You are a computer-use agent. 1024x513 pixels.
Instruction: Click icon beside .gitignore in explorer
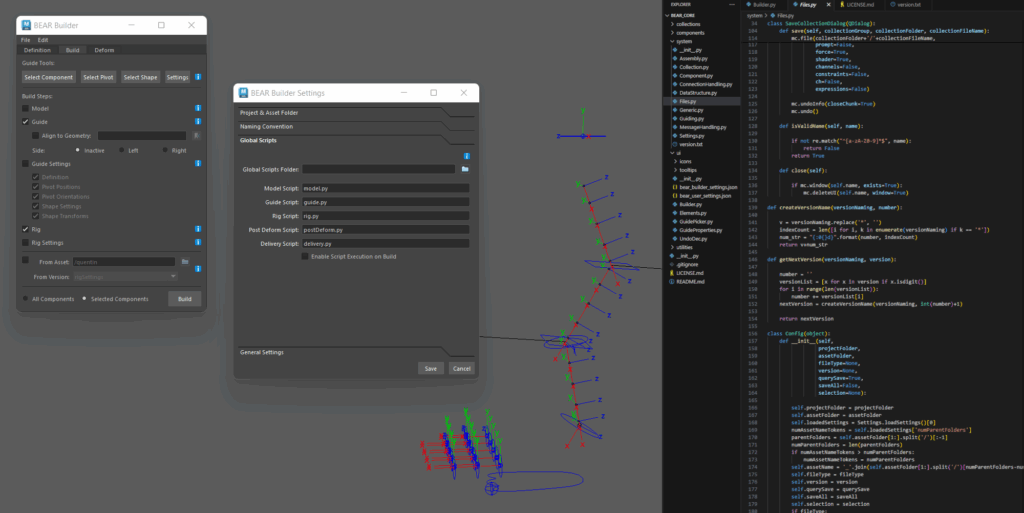pos(671,264)
